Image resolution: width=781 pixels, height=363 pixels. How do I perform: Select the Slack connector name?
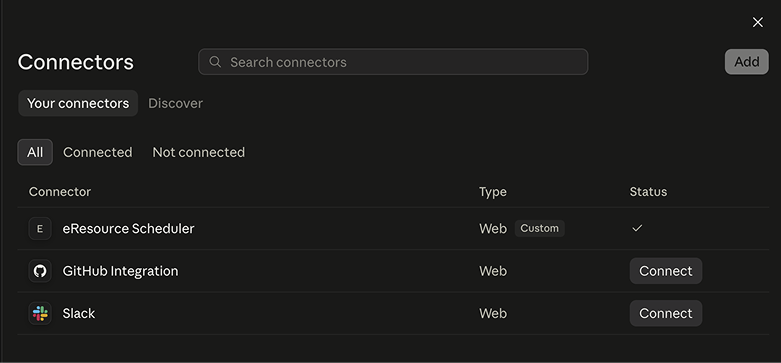point(79,313)
